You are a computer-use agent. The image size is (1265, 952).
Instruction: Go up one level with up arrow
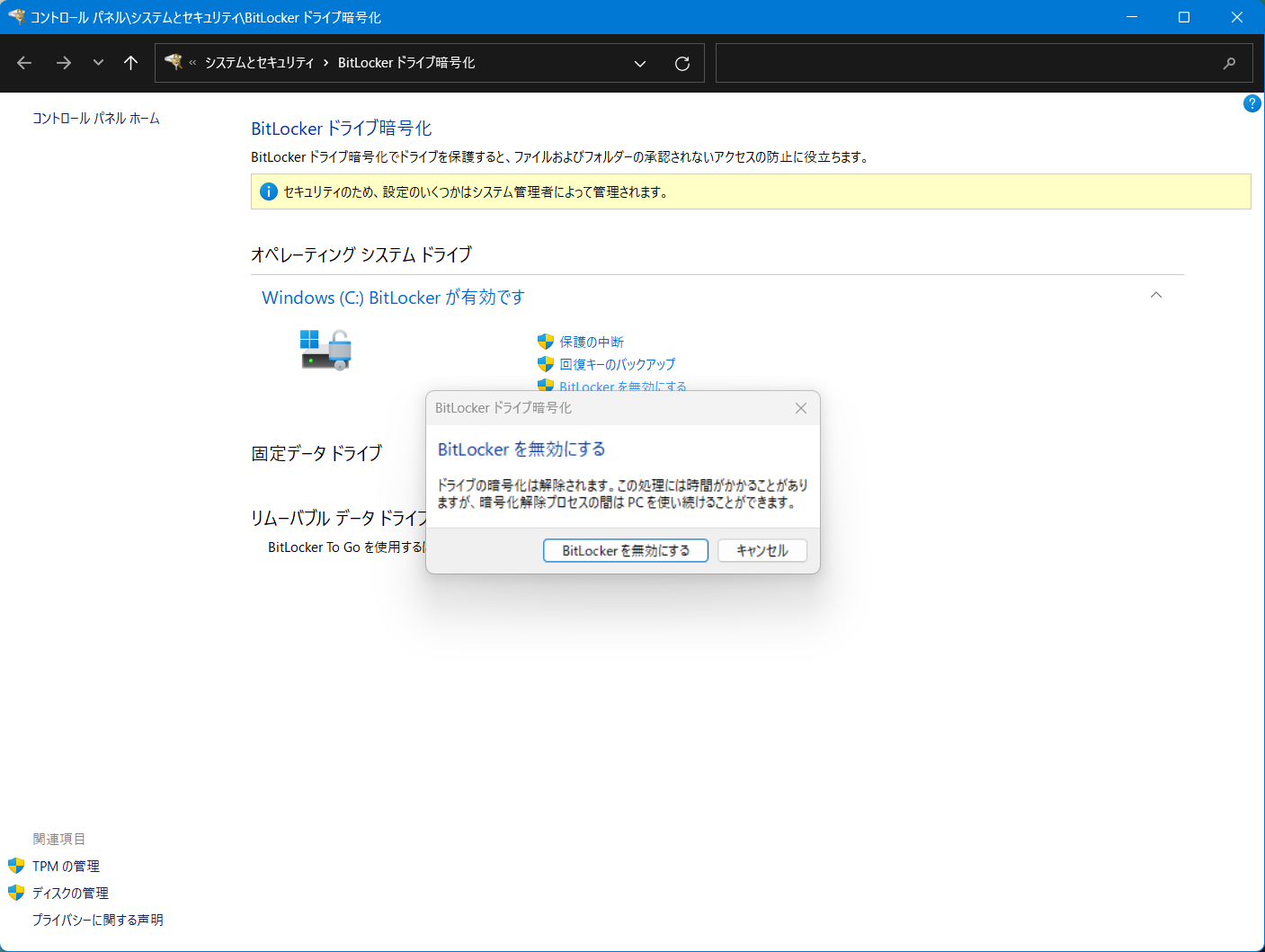coord(130,63)
